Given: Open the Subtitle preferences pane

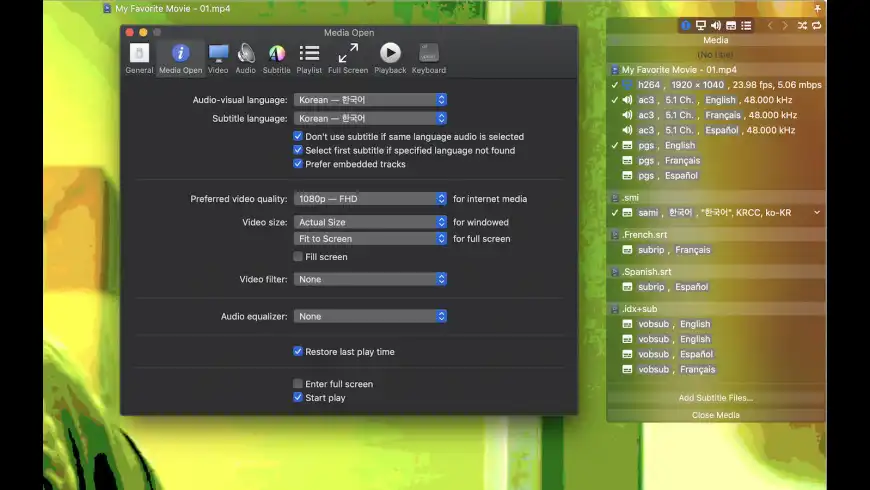Looking at the screenshot, I should (x=276, y=58).
